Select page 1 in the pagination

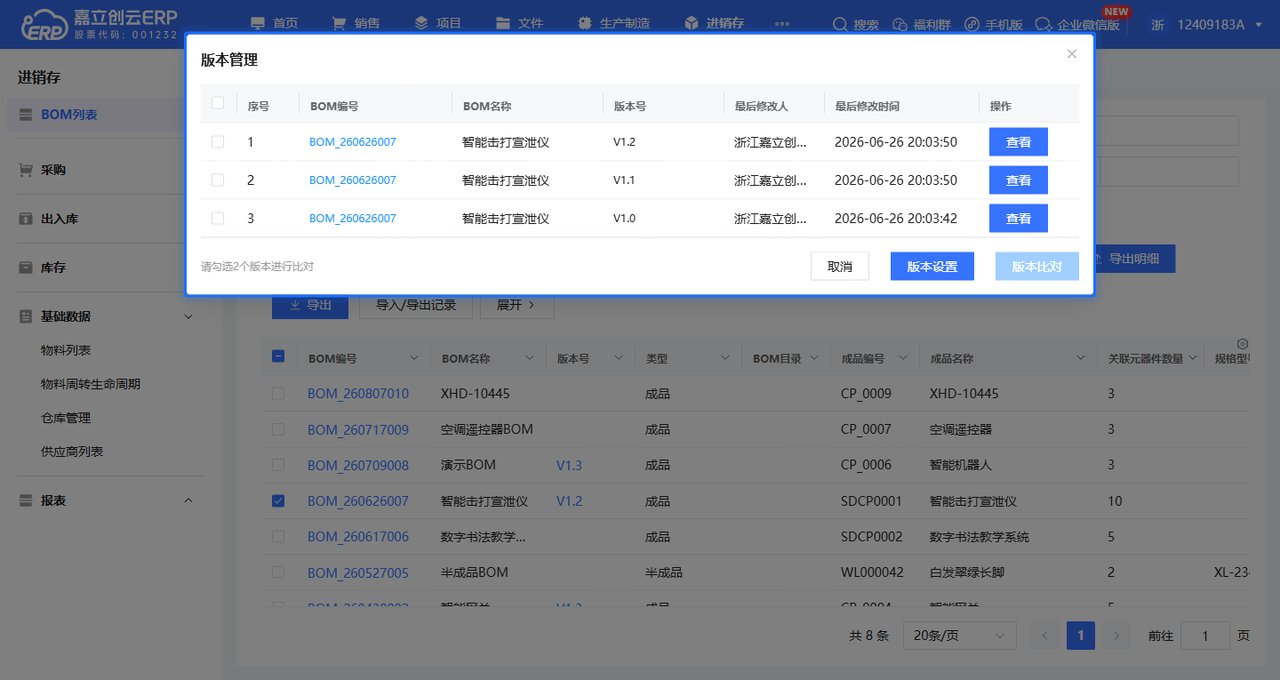coord(1081,635)
